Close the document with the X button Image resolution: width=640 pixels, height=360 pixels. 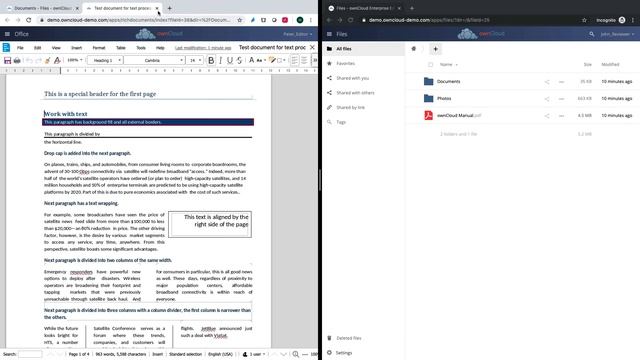(312, 47)
